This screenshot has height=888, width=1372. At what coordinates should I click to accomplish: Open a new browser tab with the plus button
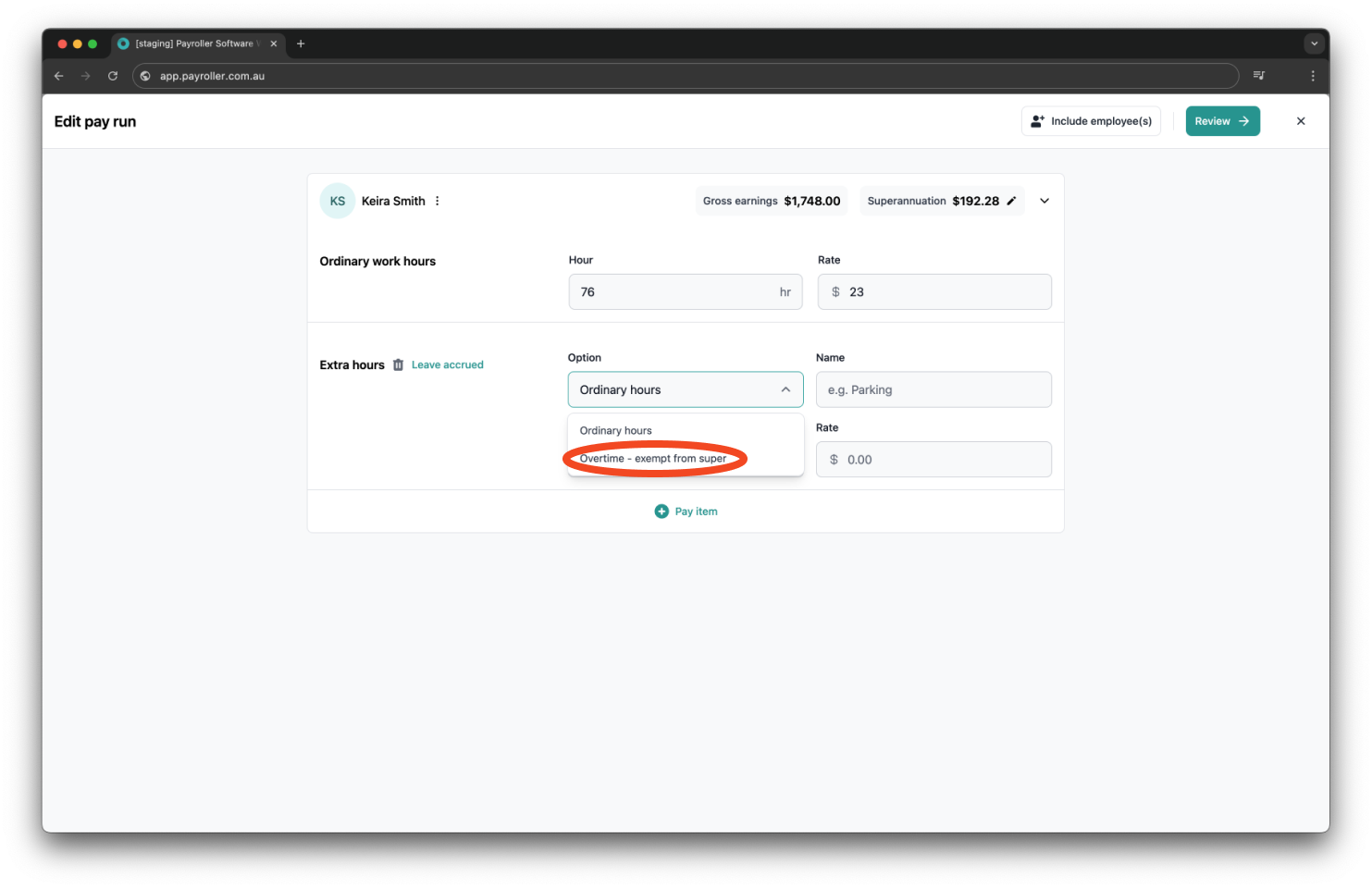301,43
